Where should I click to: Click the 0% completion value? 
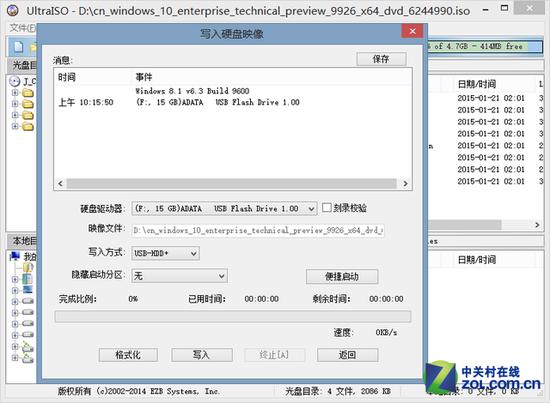[x=133, y=299]
